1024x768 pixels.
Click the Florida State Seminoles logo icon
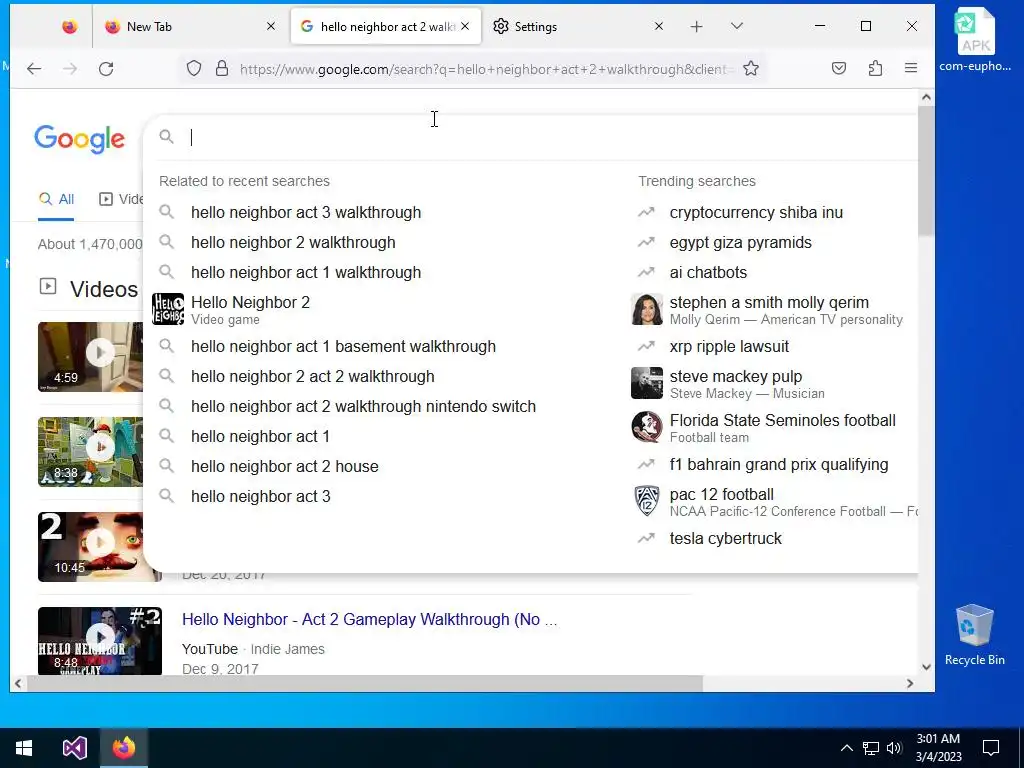647,427
